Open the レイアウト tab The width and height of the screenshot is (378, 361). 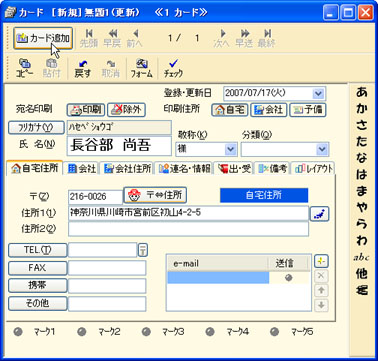[313, 169]
